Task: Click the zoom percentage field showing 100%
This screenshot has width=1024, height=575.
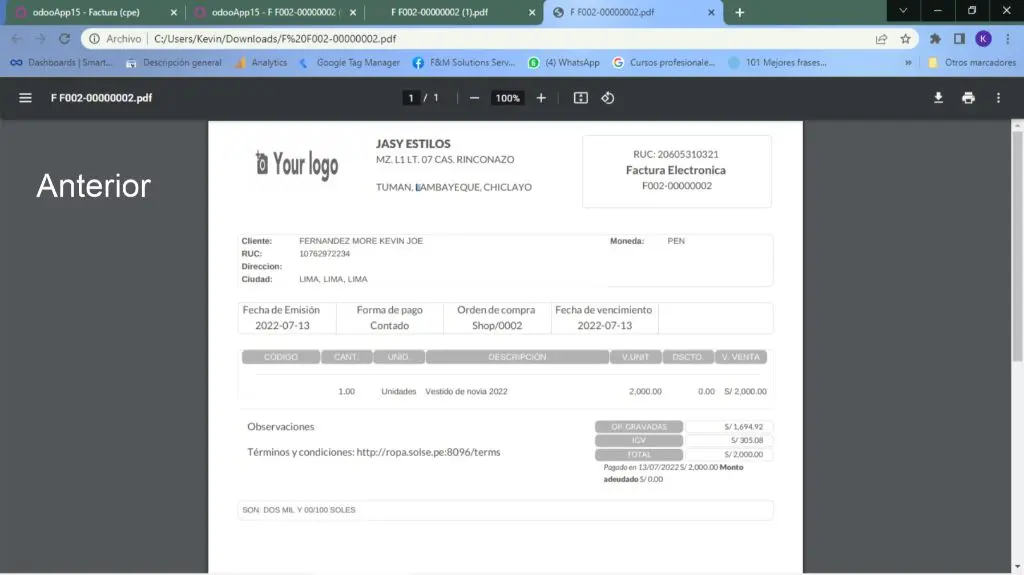Action: coord(508,98)
